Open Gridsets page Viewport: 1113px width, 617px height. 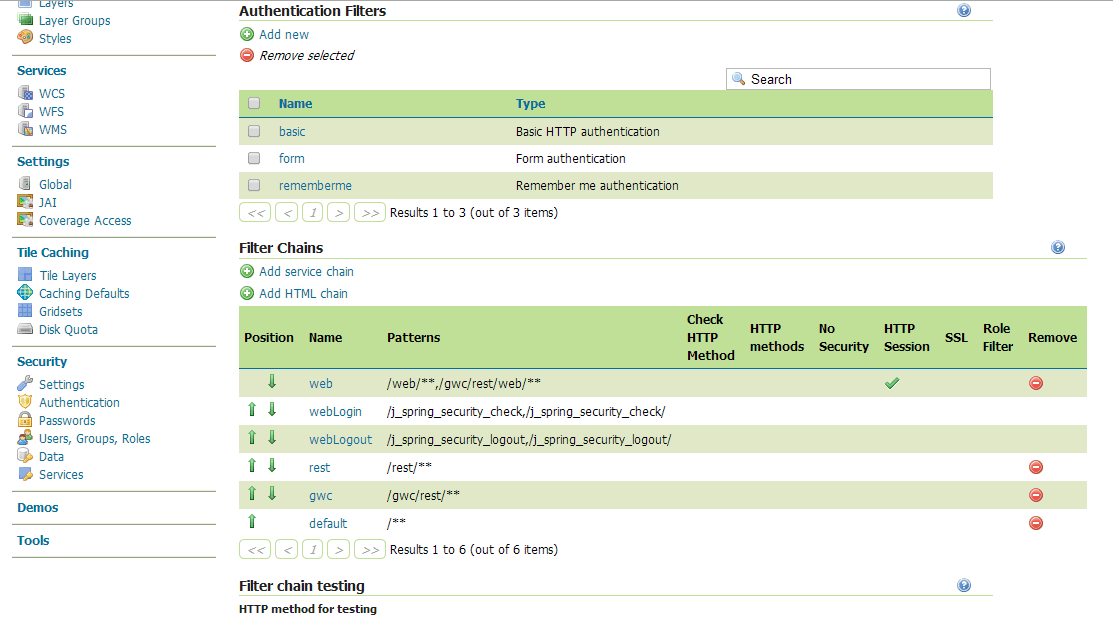click(x=60, y=312)
